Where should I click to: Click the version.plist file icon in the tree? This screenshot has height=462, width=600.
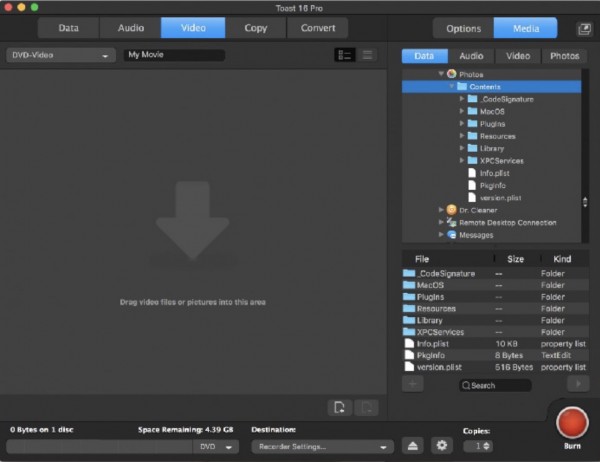472,198
